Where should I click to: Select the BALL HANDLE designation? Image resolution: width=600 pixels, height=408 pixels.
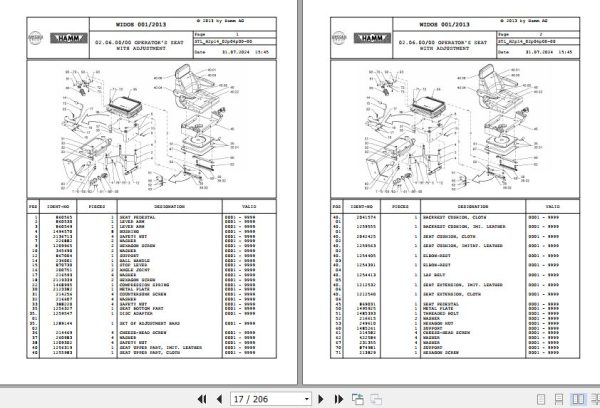(x=135, y=261)
